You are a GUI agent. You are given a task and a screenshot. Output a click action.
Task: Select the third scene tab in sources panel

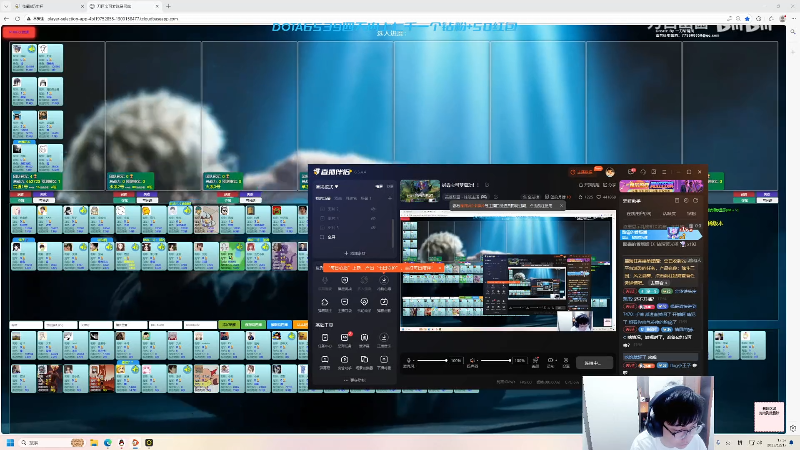point(352,198)
